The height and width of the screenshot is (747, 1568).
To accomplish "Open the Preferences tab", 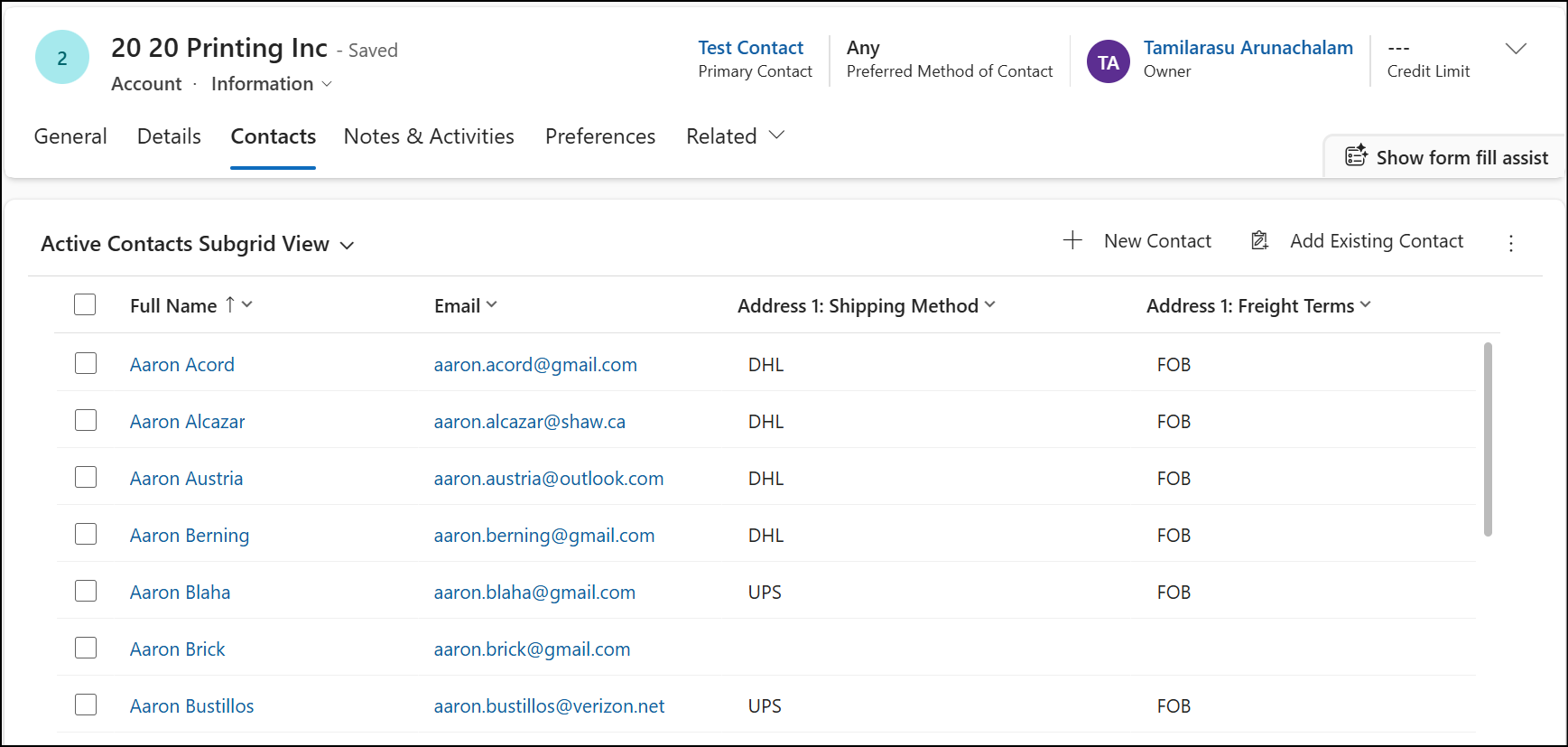I will 600,136.
